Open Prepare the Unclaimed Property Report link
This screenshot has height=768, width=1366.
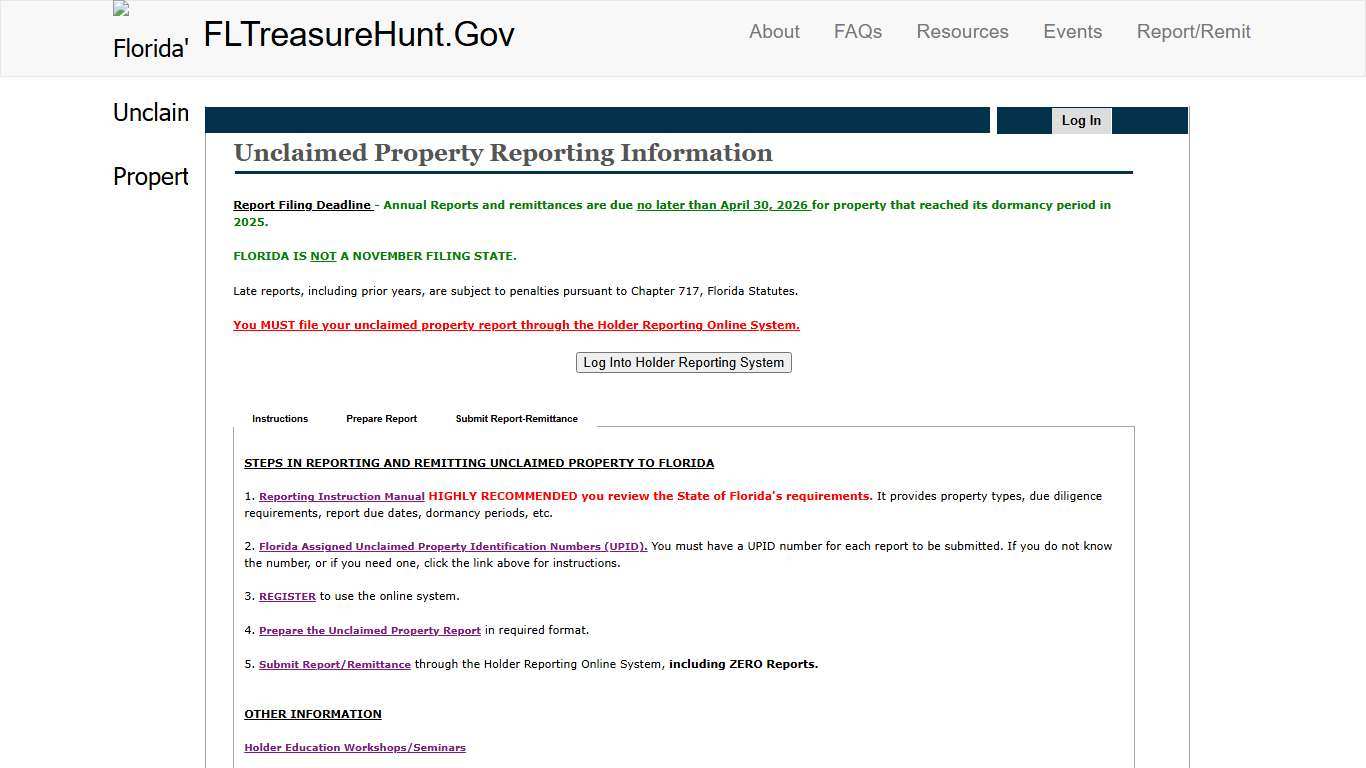click(x=370, y=630)
